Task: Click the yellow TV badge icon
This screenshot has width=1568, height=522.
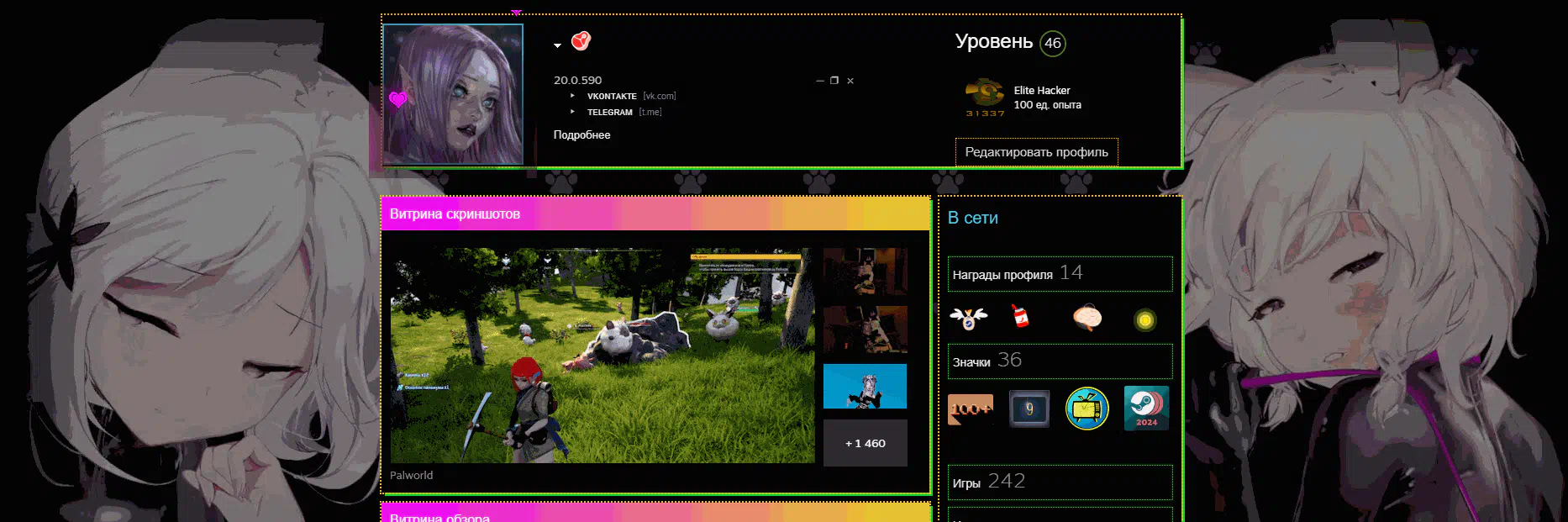Action: (x=1087, y=409)
